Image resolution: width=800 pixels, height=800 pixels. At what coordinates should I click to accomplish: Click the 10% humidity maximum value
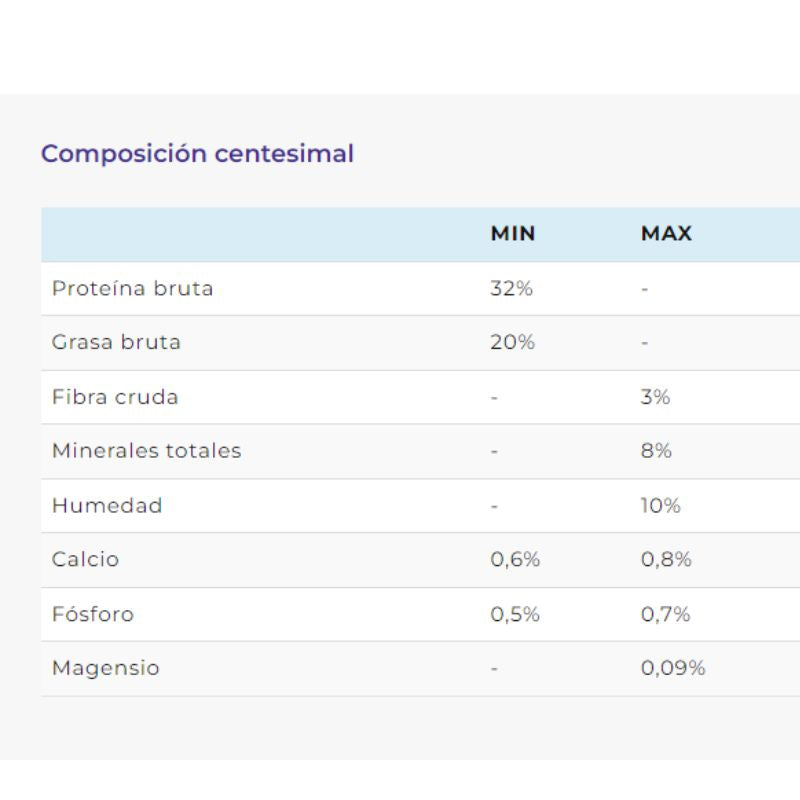[660, 506]
